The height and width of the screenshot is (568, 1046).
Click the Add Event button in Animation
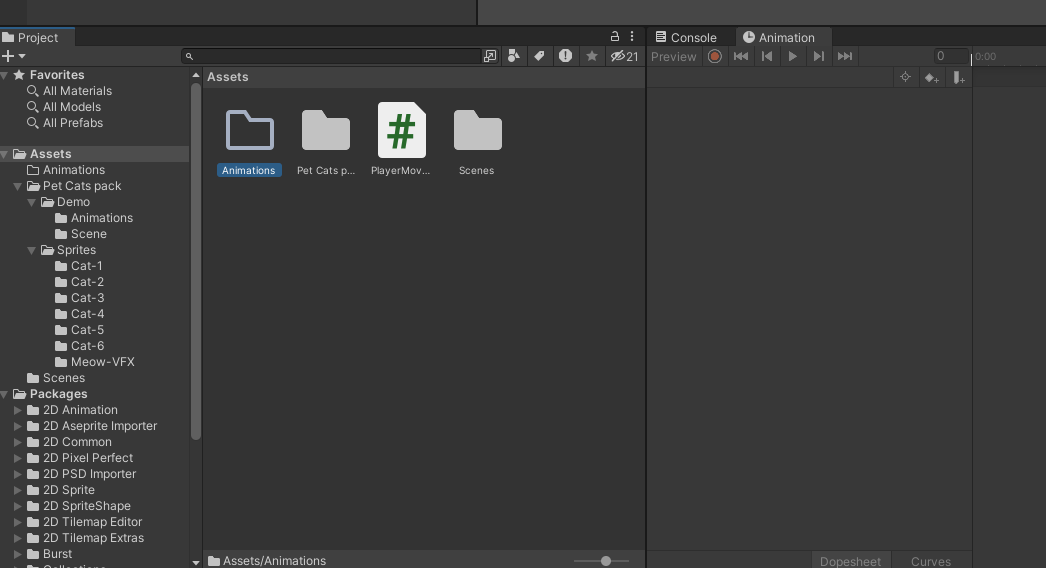point(958,77)
